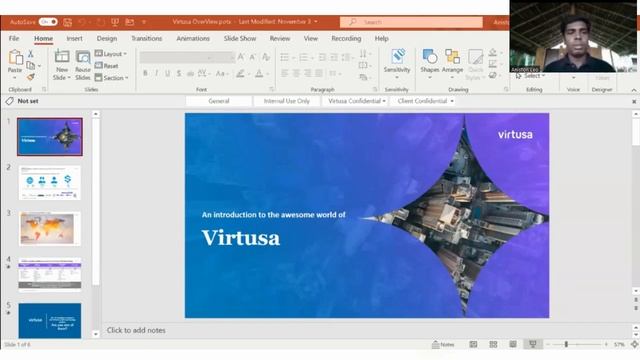Viewport: 640px width, 360px height.
Task: Click the Copy icon
Action: [x=31, y=65]
